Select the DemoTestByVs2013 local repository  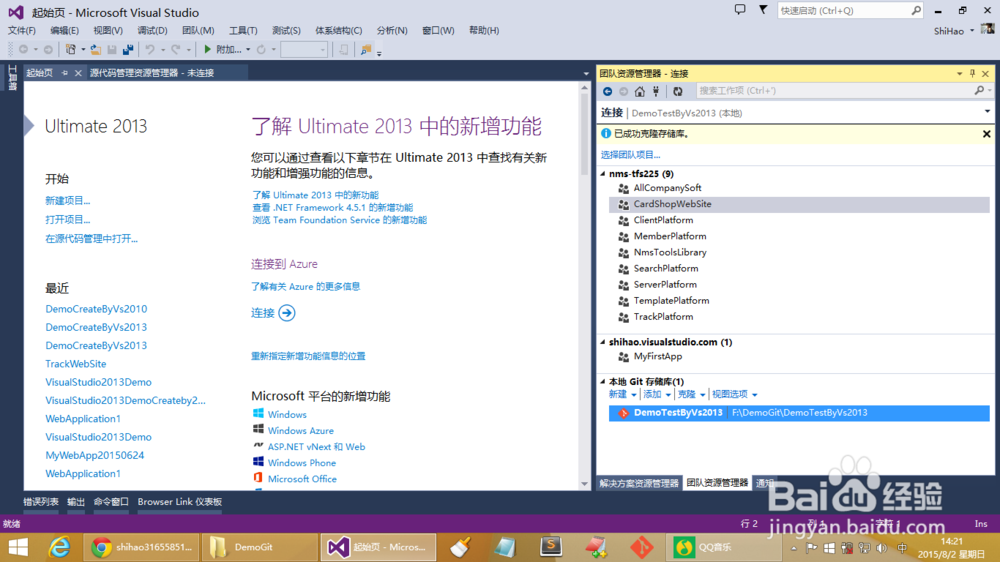(799, 413)
